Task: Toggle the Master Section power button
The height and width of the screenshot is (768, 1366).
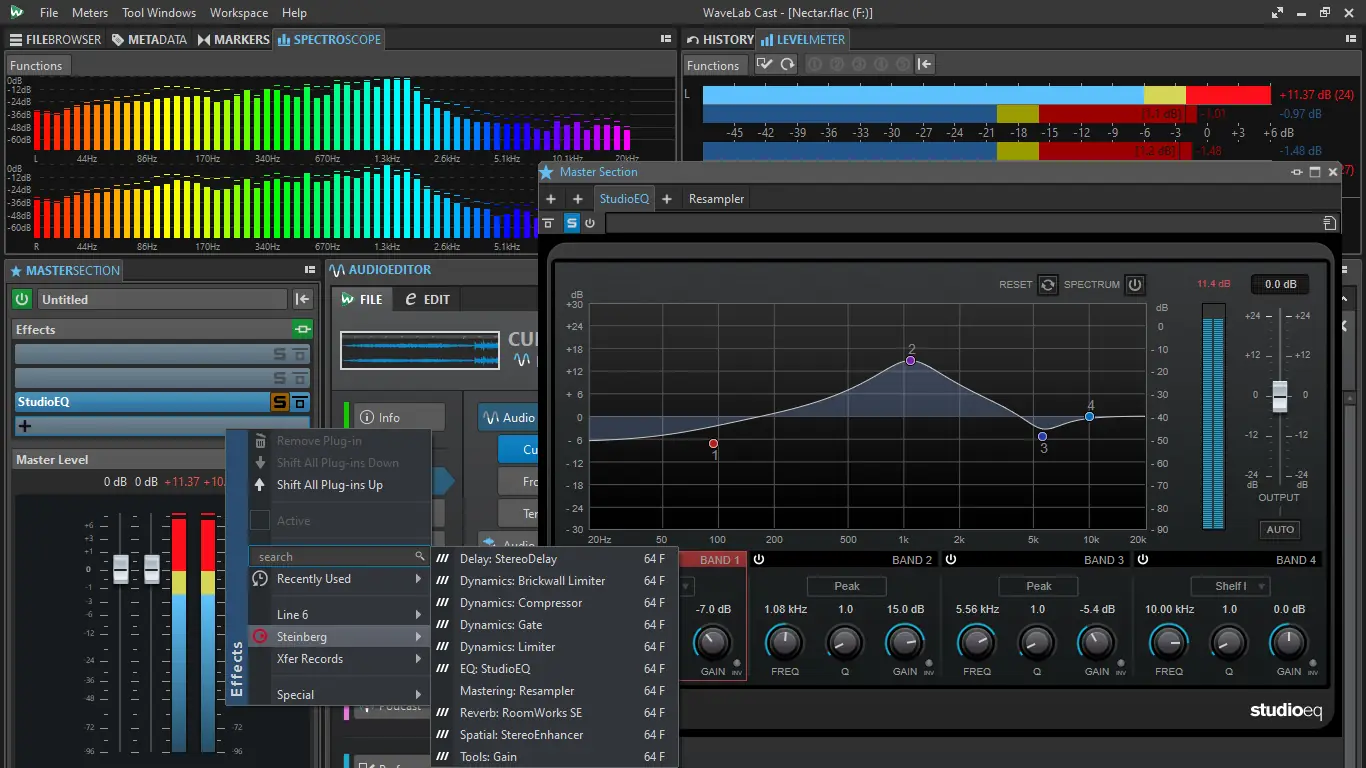Action: 22,299
